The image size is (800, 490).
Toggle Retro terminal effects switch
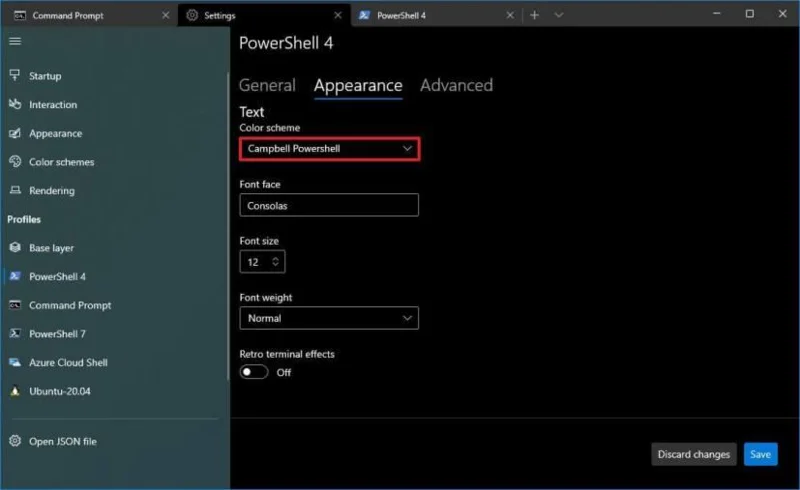tap(254, 372)
